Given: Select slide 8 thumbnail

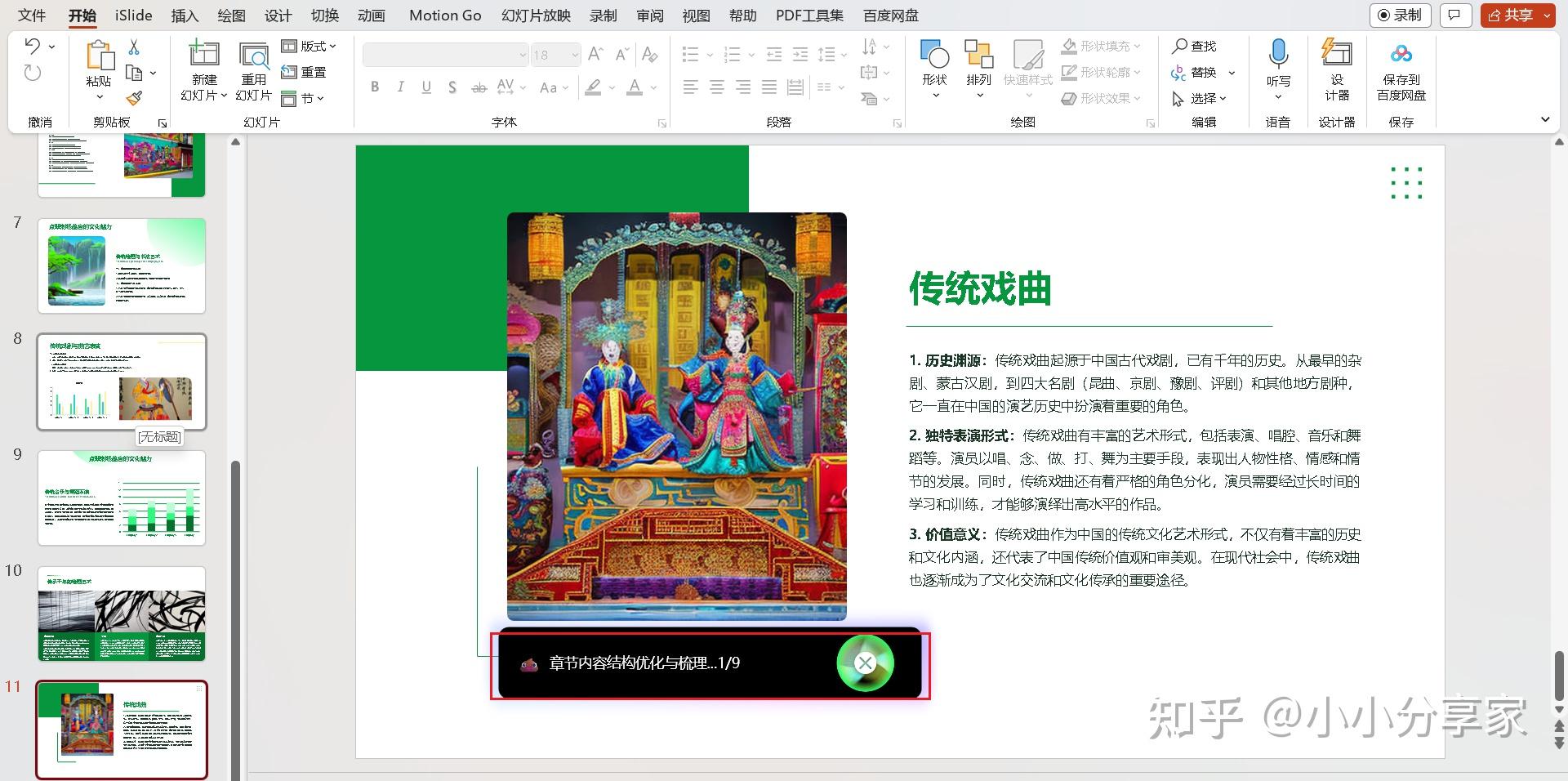Looking at the screenshot, I should tap(122, 382).
